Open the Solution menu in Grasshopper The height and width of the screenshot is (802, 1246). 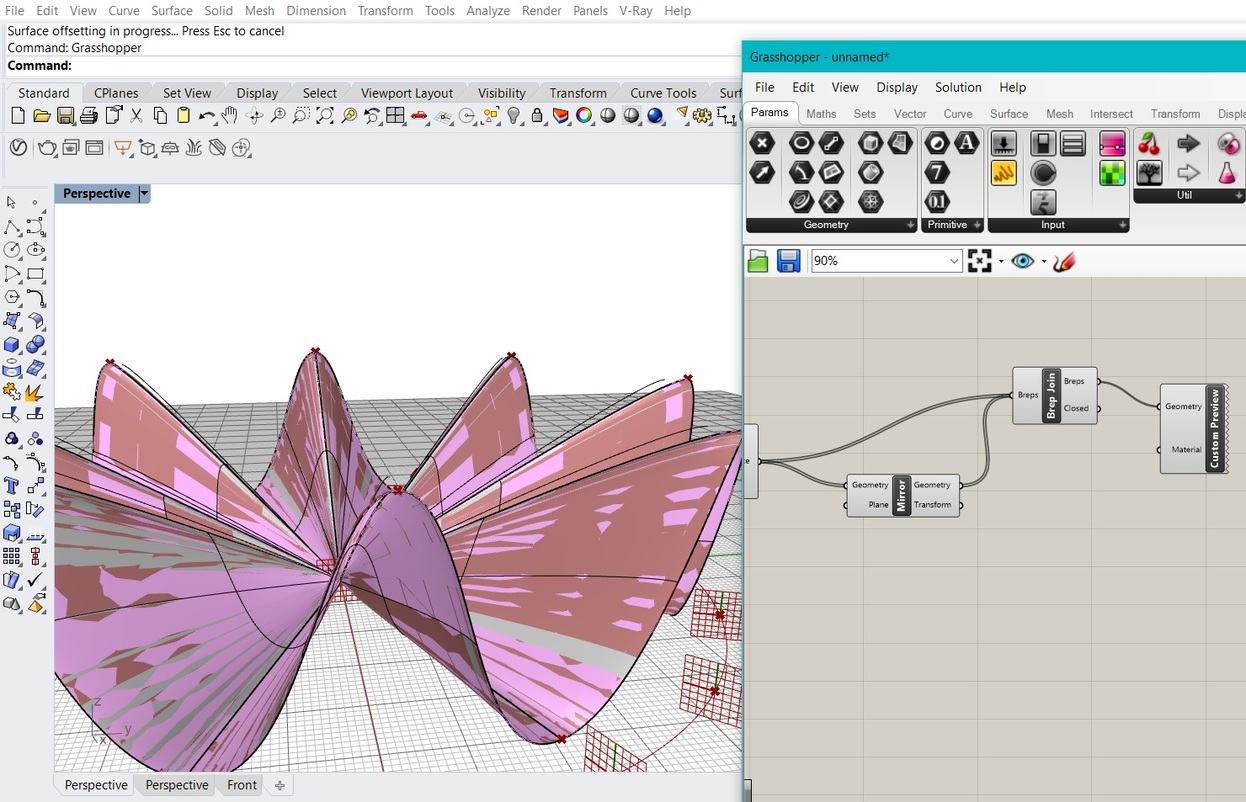(958, 87)
